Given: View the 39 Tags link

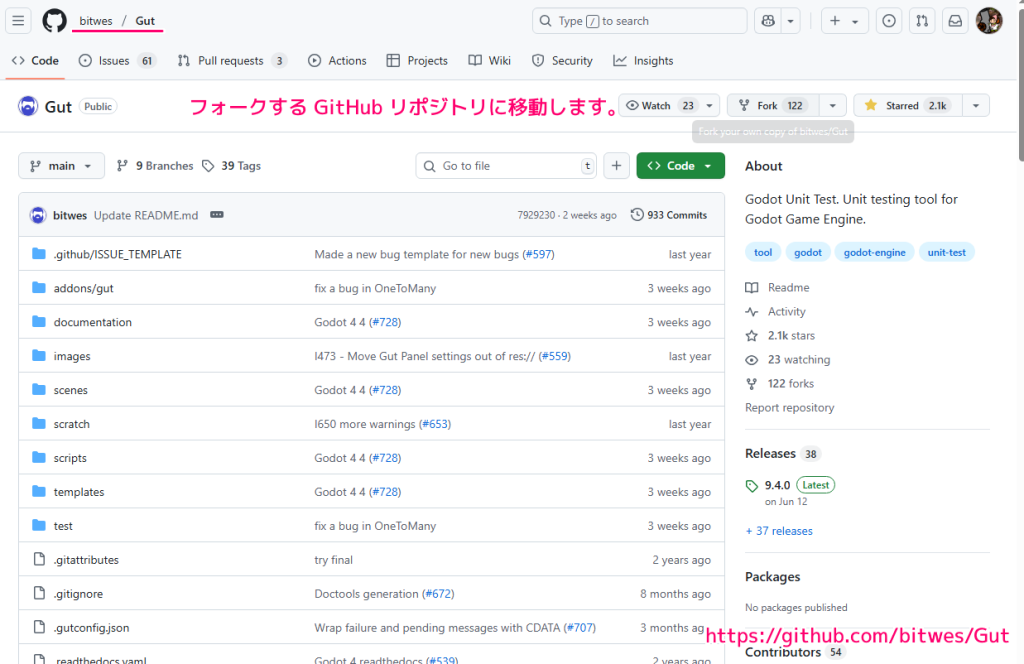Looking at the screenshot, I should click(x=231, y=166).
